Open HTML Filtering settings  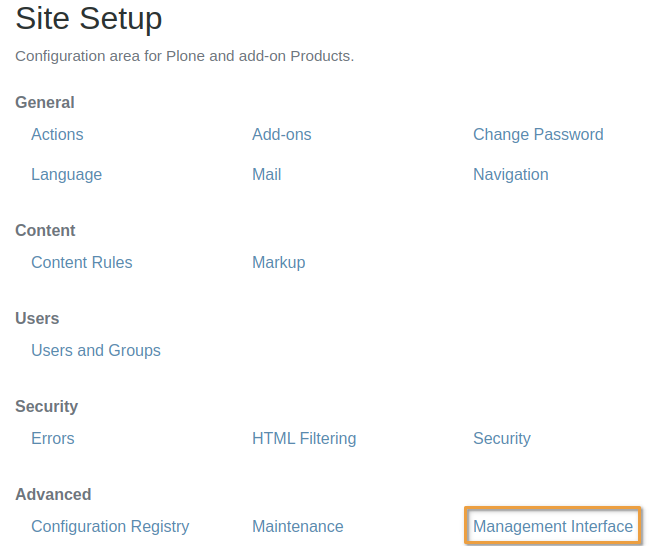pos(304,438)
